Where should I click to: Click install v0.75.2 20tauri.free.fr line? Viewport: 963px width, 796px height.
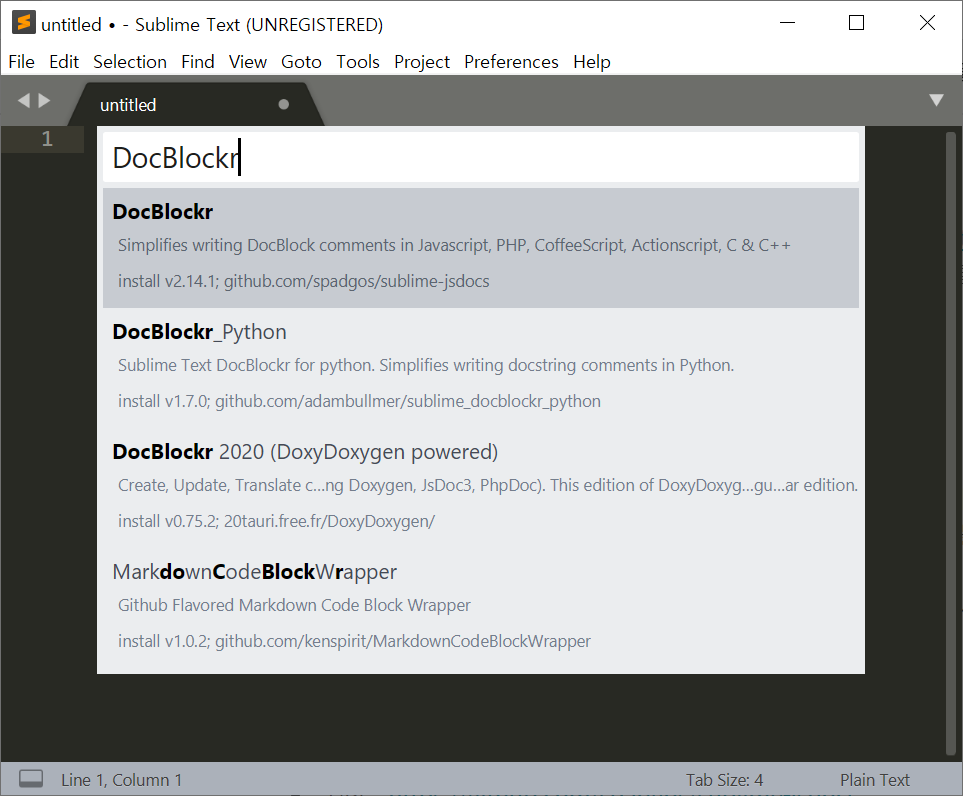[276, 521]
